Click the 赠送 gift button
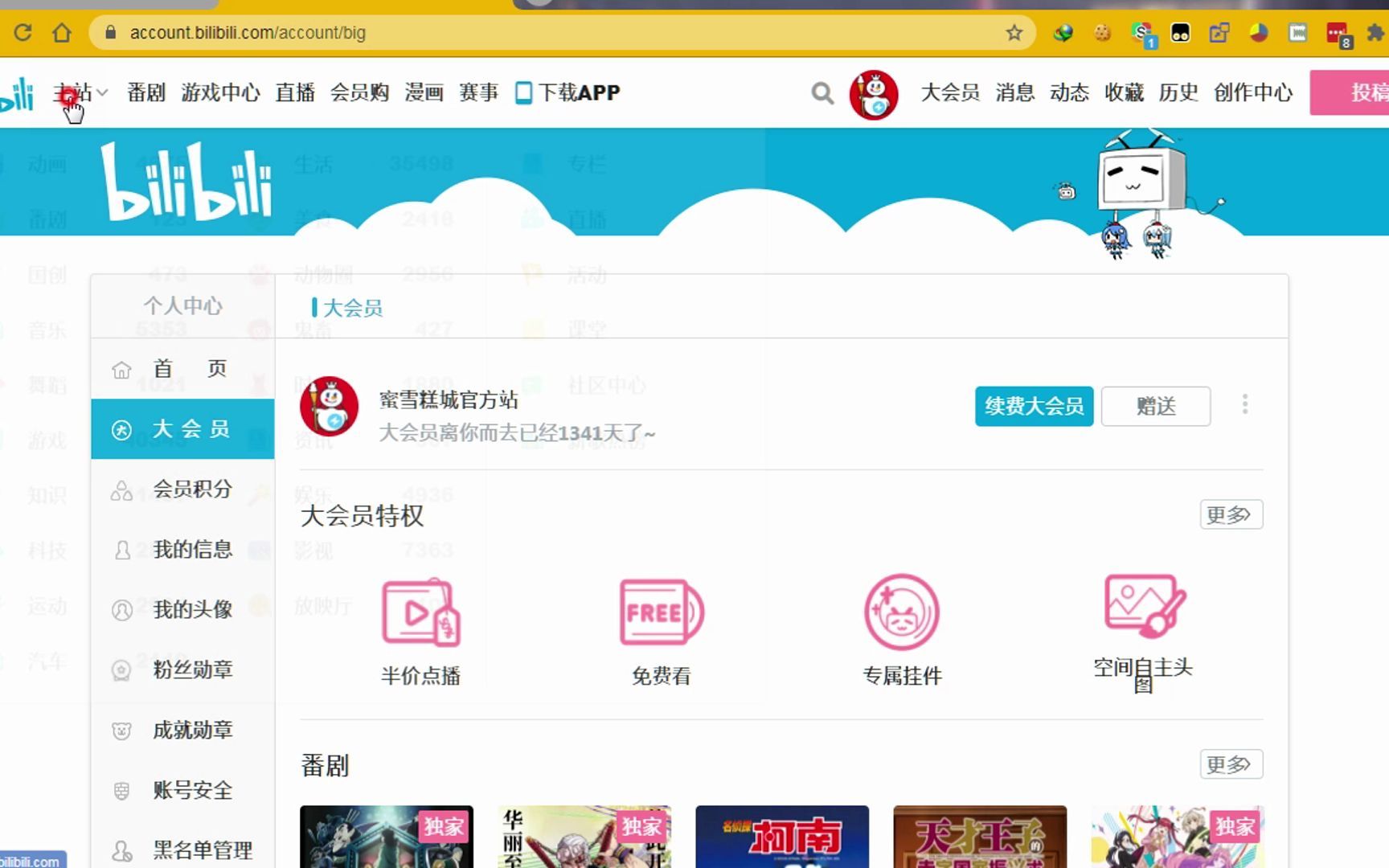 tap(1156, 406)
